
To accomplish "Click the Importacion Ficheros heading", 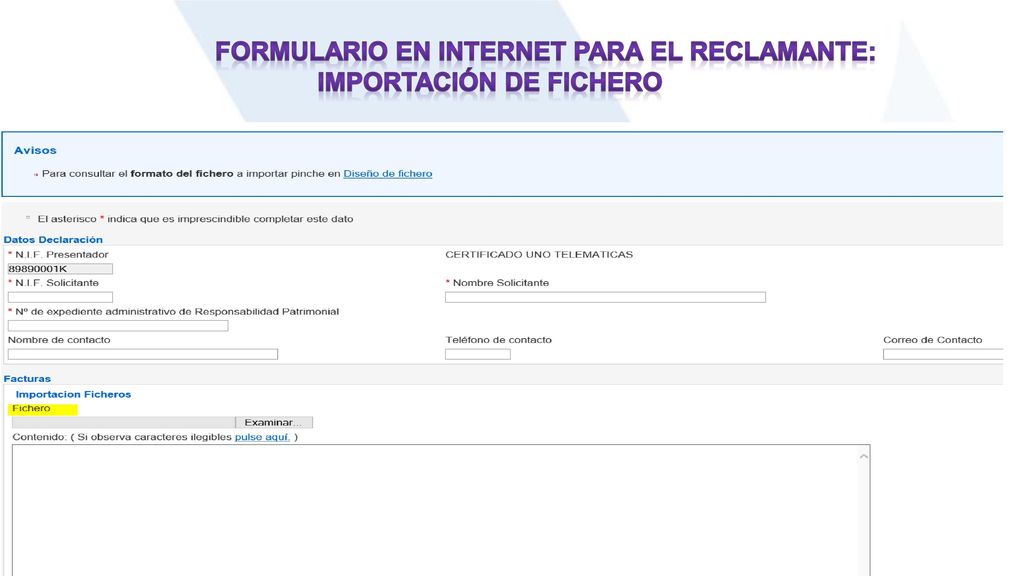I will click(73, 394).
